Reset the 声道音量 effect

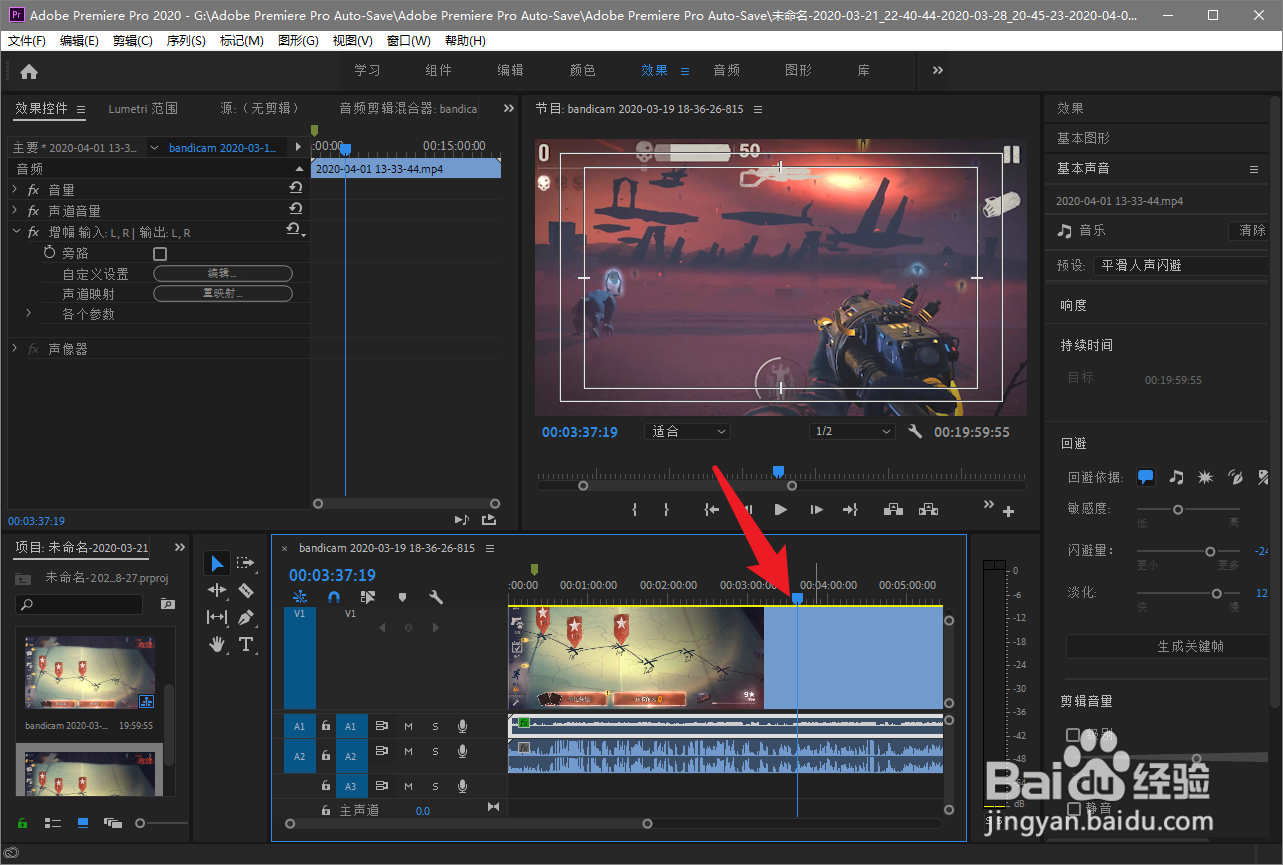pyautogui.click(x=296, y=209)
